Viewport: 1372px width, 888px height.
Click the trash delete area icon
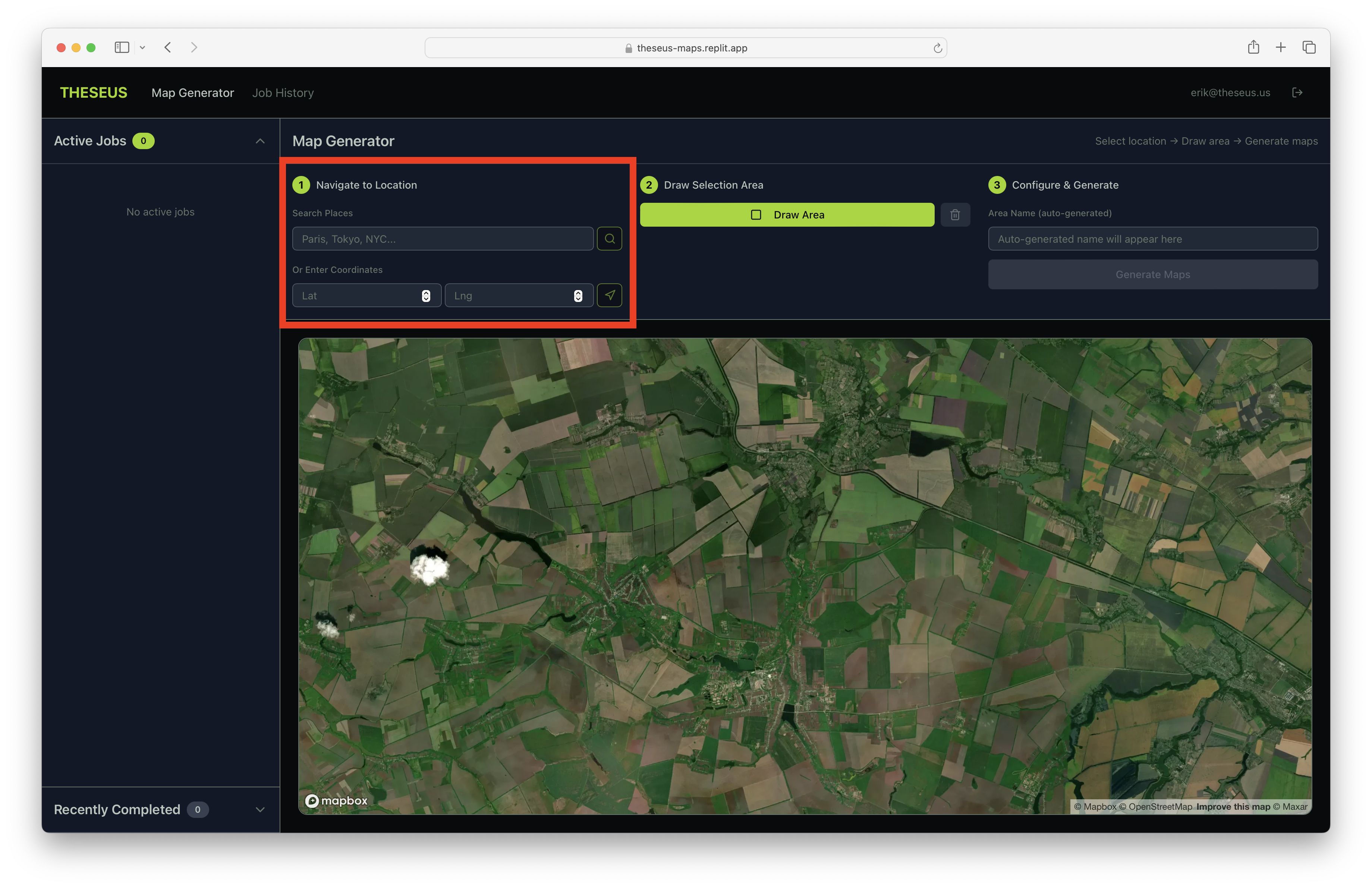pos(955,214)
